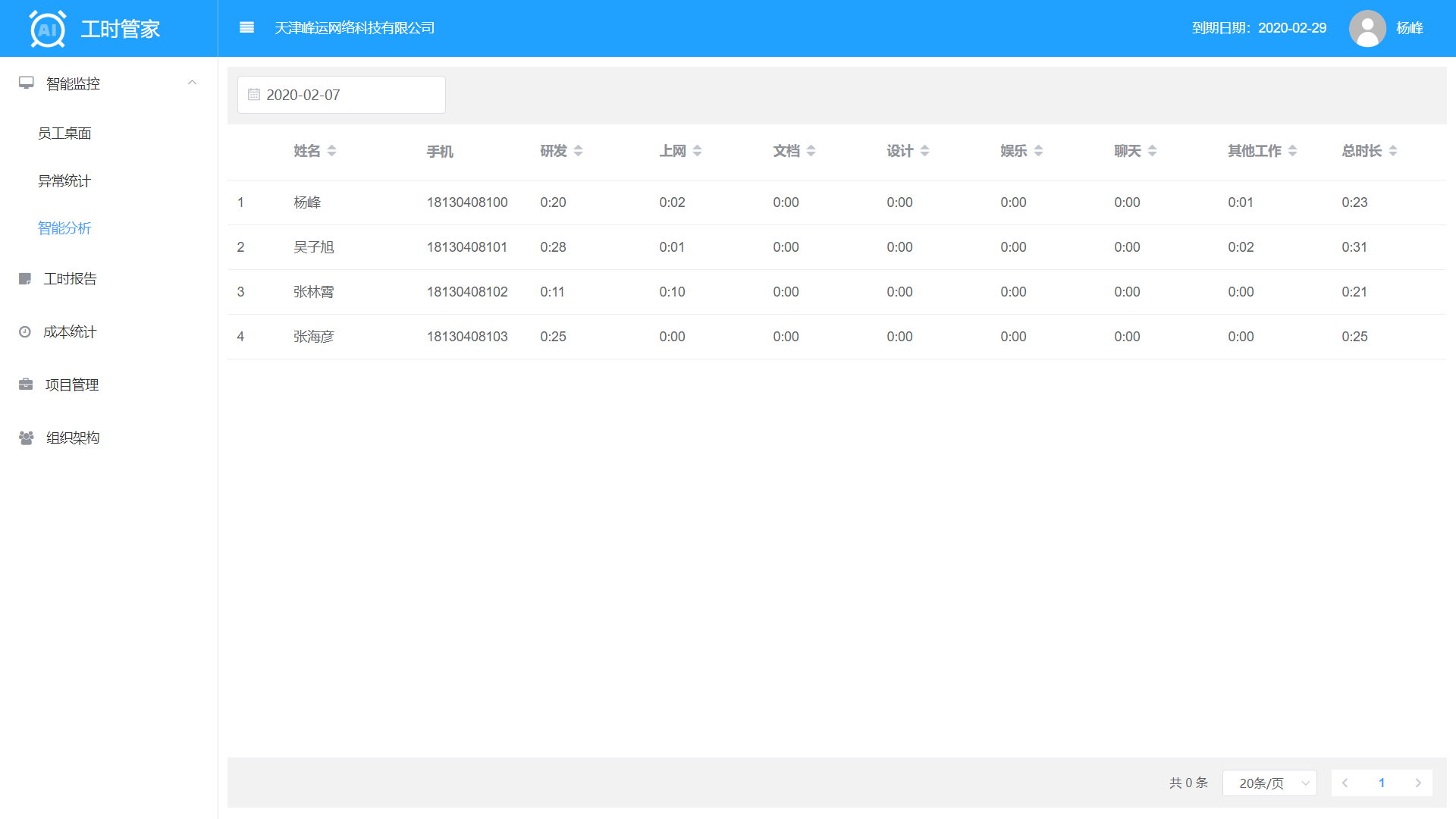
Task: Click the 项目管理 briefcase icon
Action: 26,384
